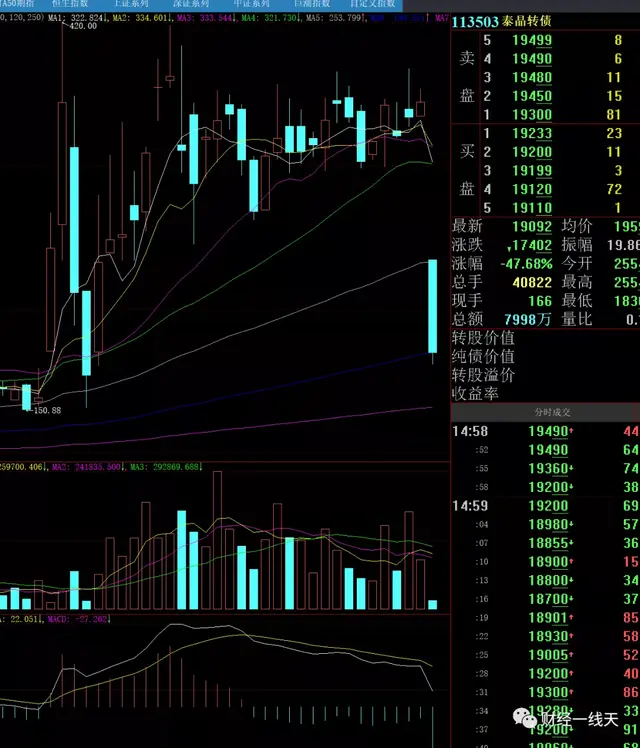Select the 中证系列 tab
The height and width of the screenshot is (748, 640).
pyautogui.click(x=251, y=4)
